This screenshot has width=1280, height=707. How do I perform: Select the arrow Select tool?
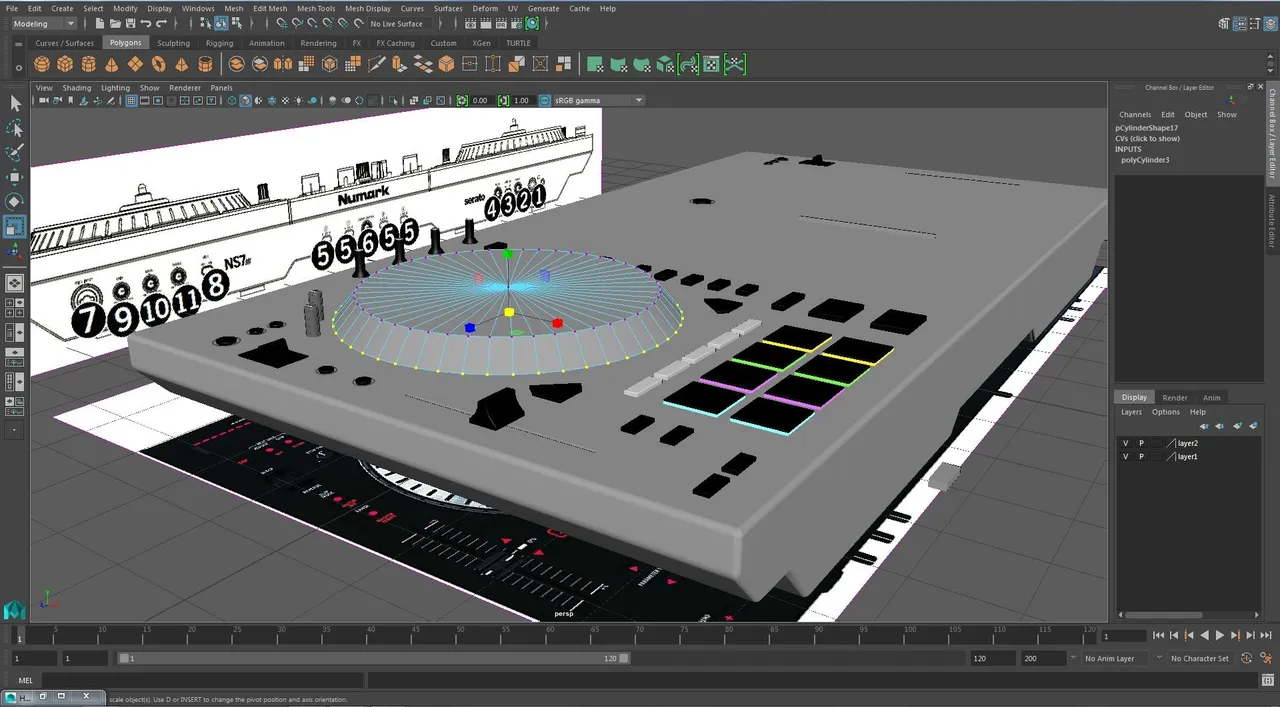point(15,104)
